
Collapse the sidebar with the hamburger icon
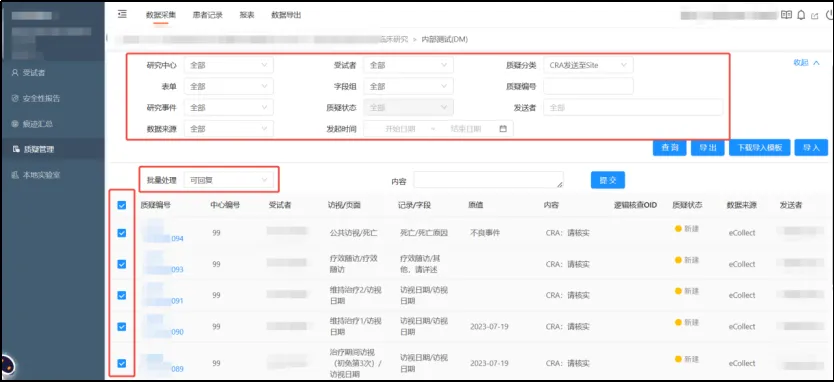122,14
